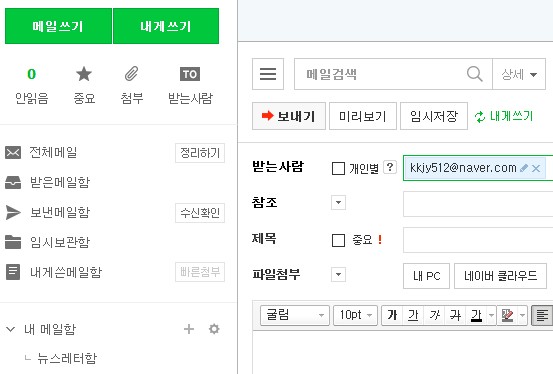Click the 미리보기 preview button
553x374 pixels.
363,116
